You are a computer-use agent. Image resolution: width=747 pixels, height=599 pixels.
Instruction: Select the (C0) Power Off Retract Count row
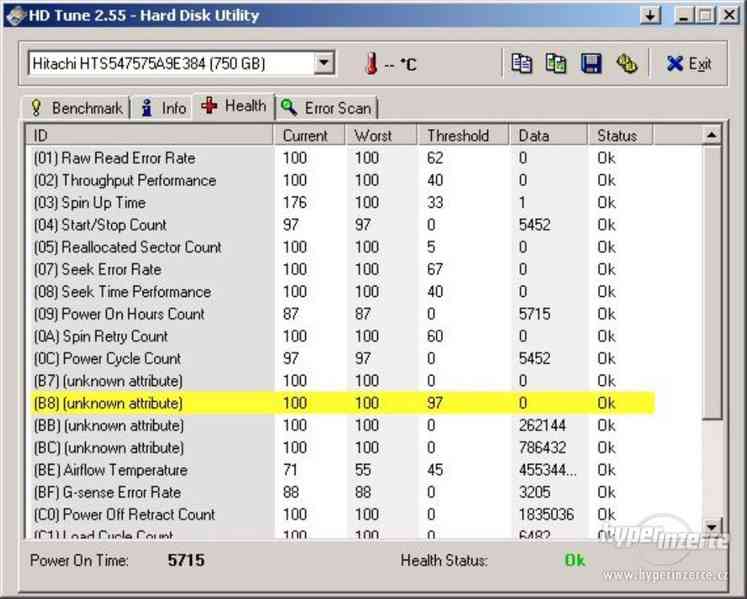pyautogui.click(x=341, y=515)
